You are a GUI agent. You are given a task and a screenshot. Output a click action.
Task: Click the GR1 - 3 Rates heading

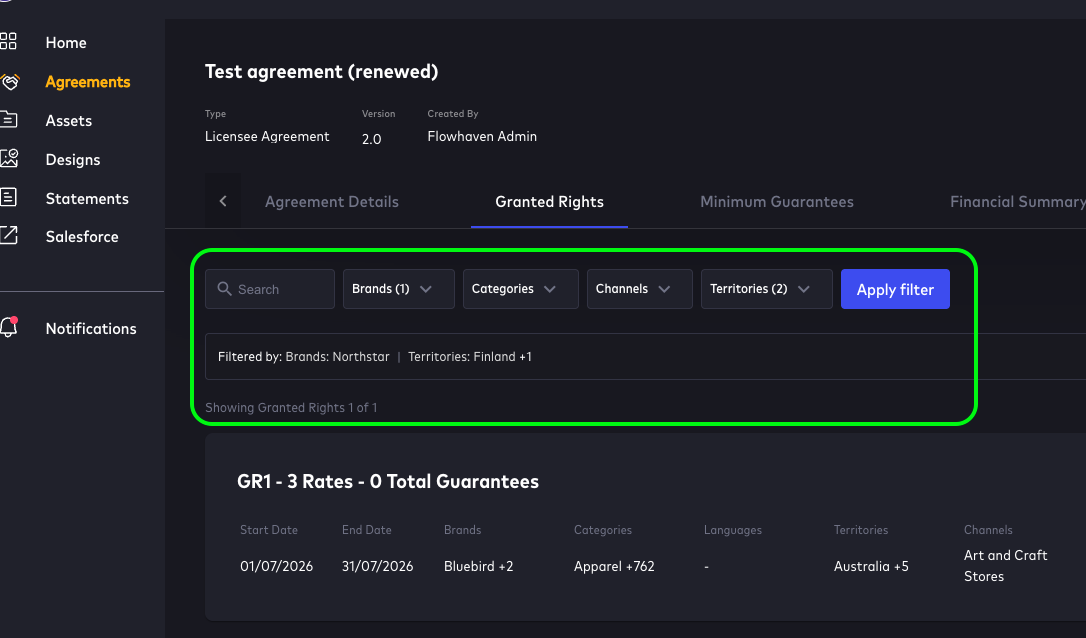388,481
